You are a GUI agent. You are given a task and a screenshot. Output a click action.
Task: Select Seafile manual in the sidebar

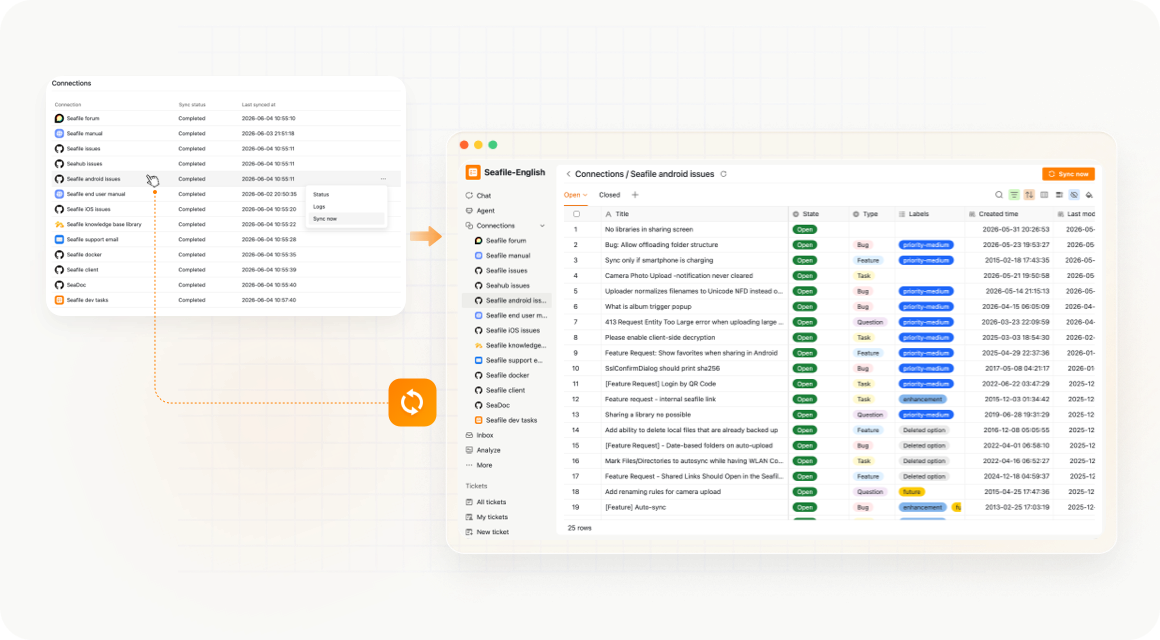pyautogui.click(x=508, y=255)
